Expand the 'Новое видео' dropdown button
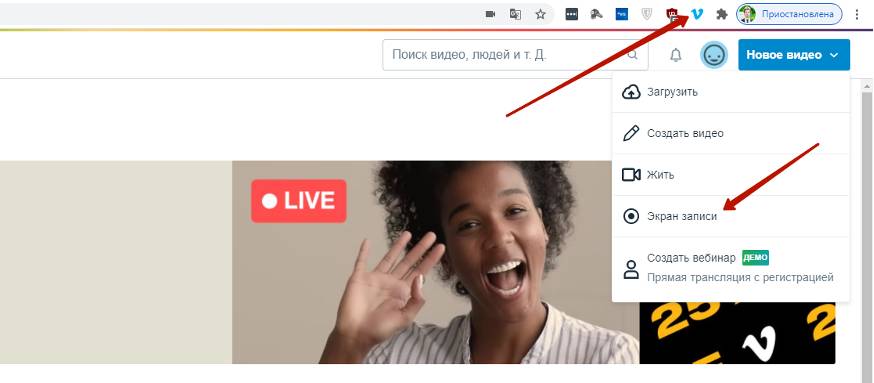The height and width of the screenshot is (383, 874). 794,55
